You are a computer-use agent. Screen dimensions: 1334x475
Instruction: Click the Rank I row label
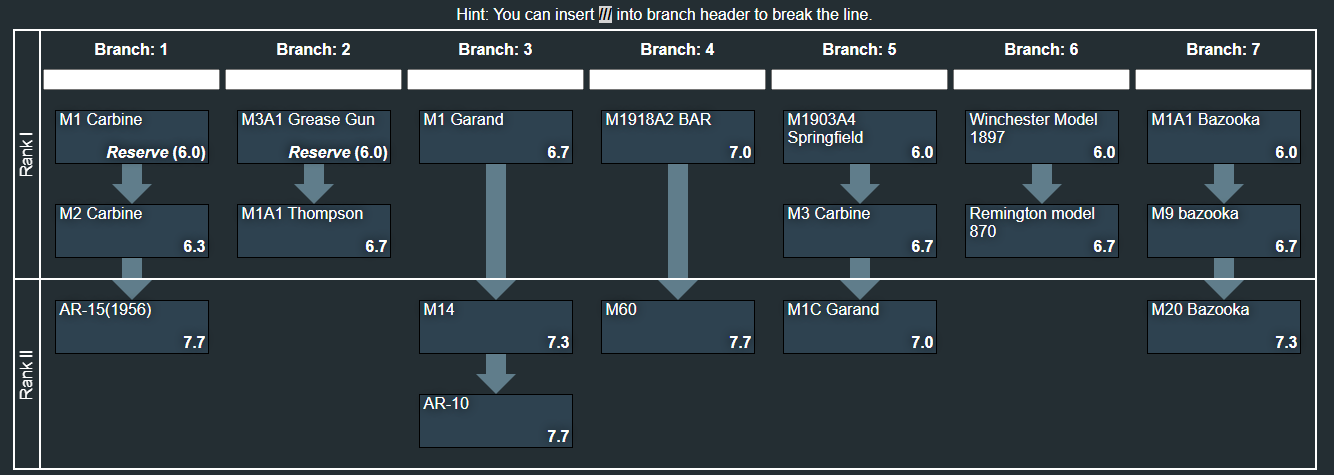[x=27, y=155]
